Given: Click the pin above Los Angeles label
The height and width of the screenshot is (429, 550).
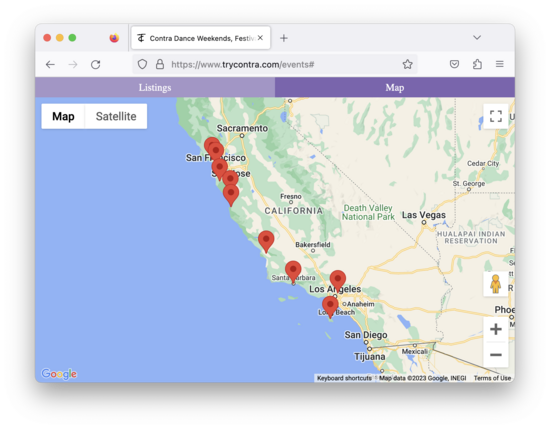Looking at the screenshot, I should pyautogui.click(x=338, y=281).
